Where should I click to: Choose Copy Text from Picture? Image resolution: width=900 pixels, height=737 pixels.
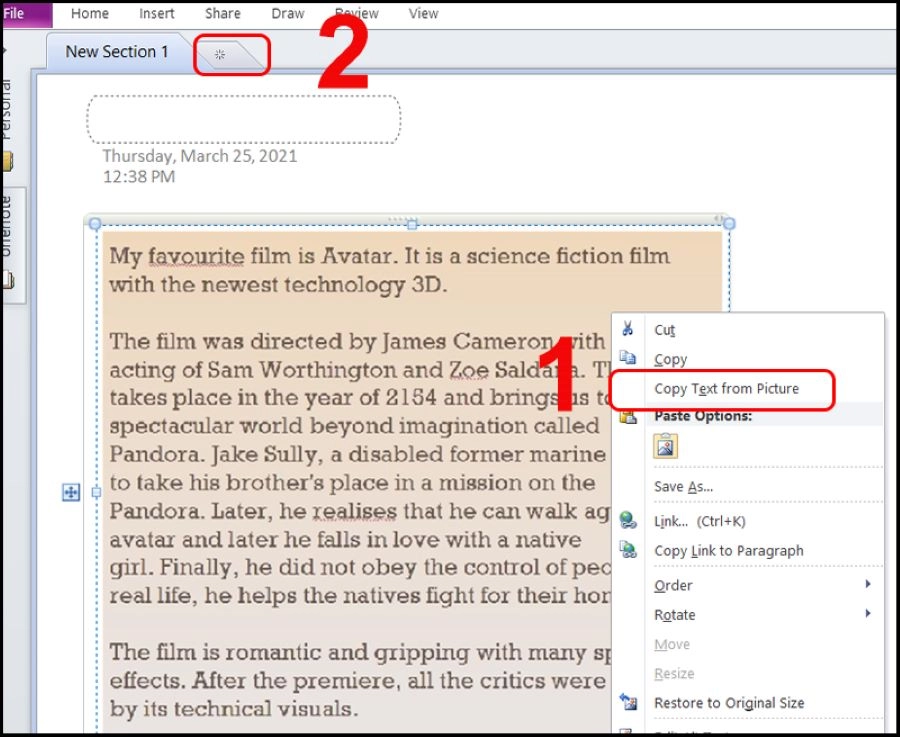pyautogui.click(x=726, y=389)
